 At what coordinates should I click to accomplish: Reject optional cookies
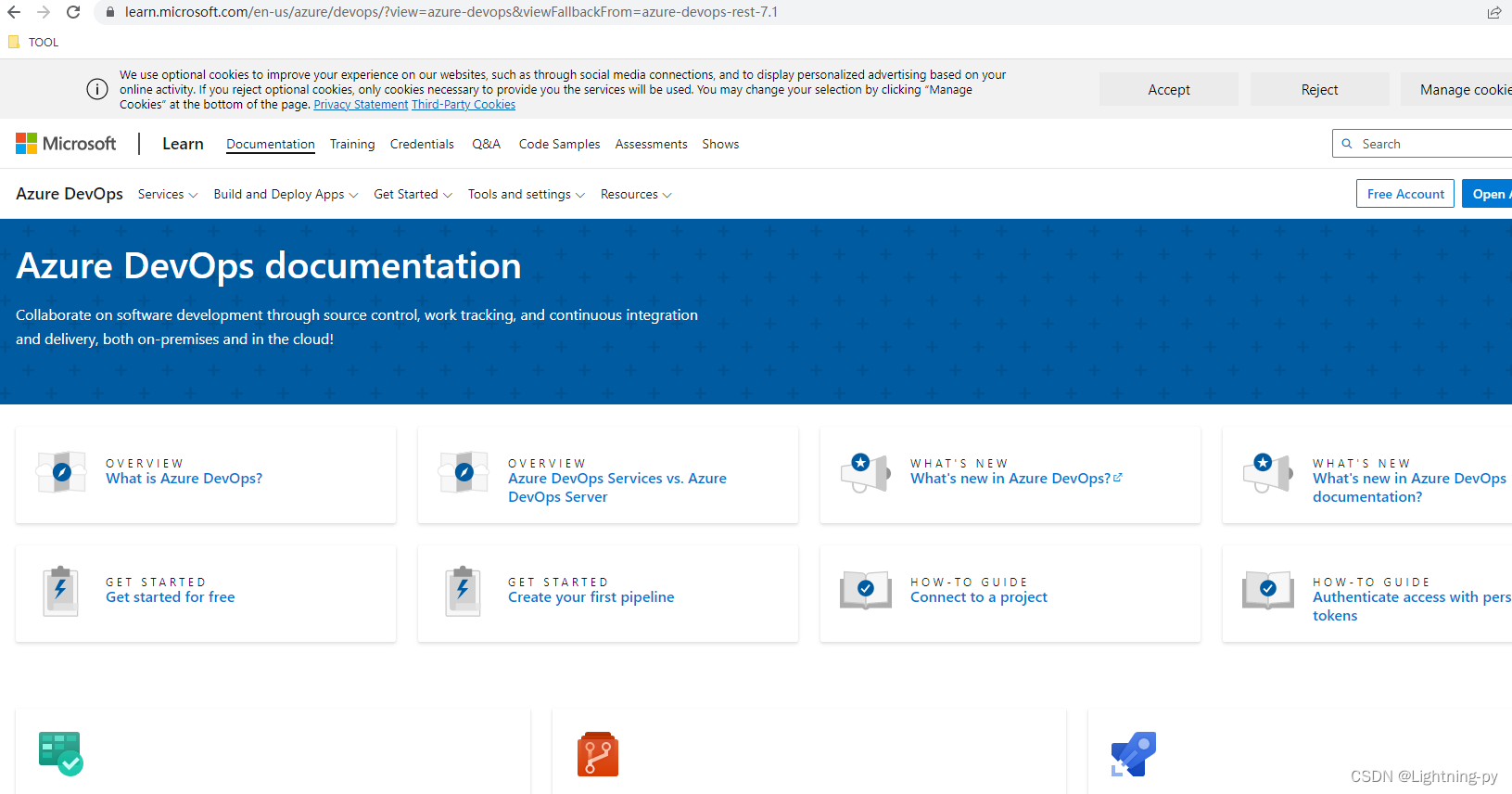click(1319, 89)
